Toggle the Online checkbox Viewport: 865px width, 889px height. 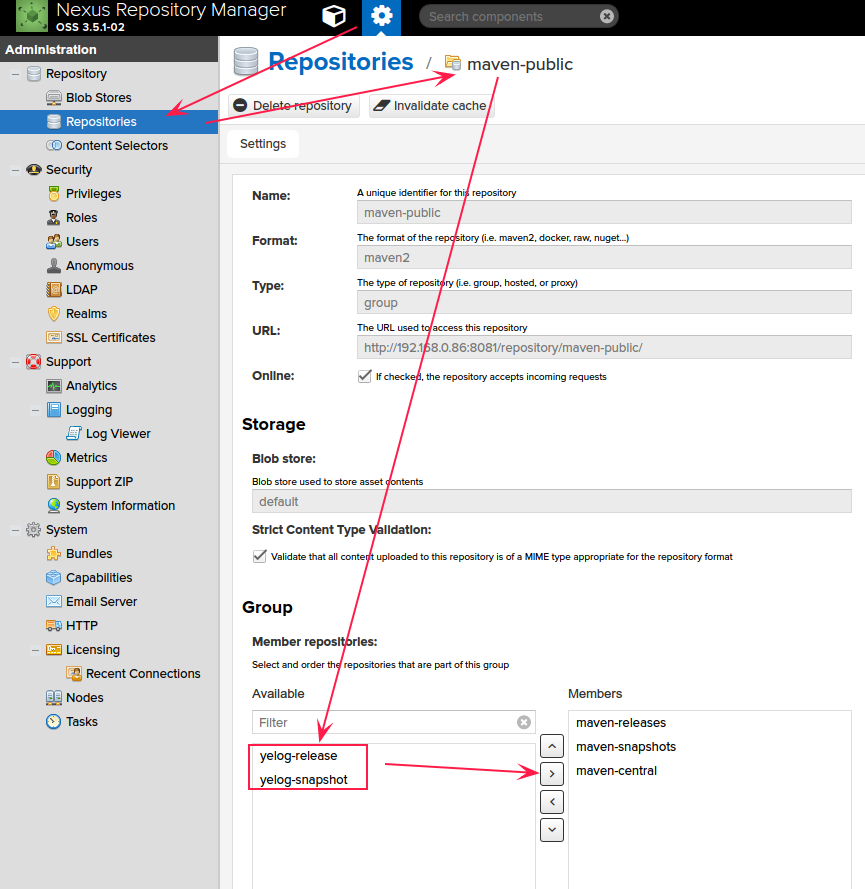coord(364,376)
